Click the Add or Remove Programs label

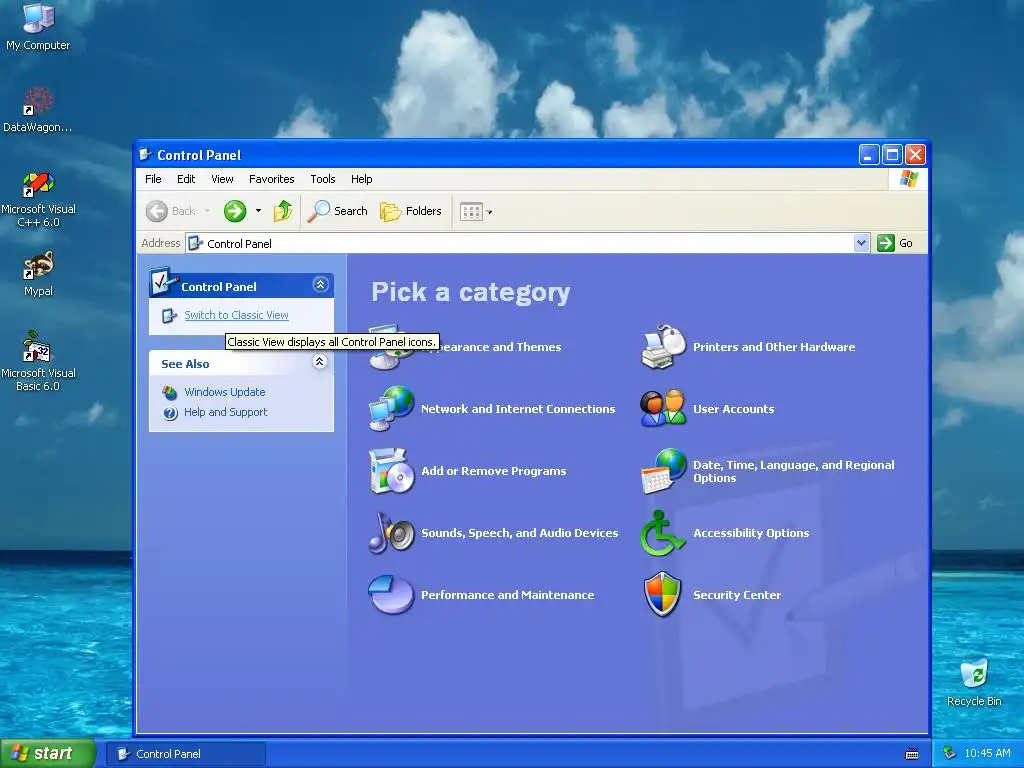click(x=494, y=471)
